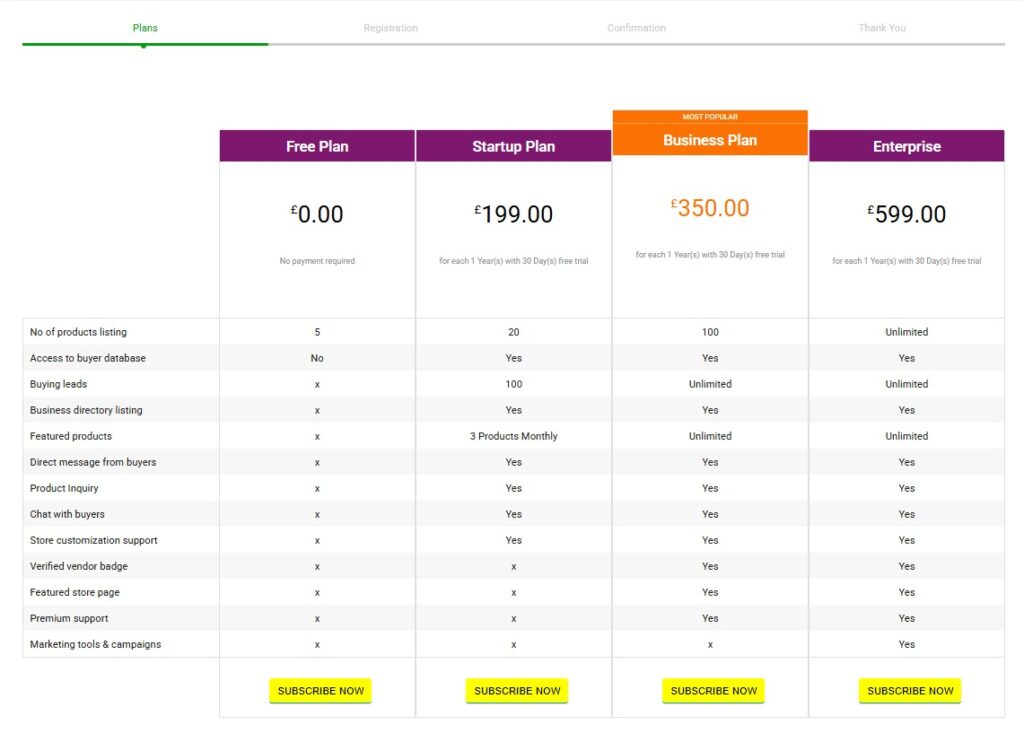Click the £199.00 Startup price
The width and height of the screenshot is (1024, 742).
[x=513, y=214]
